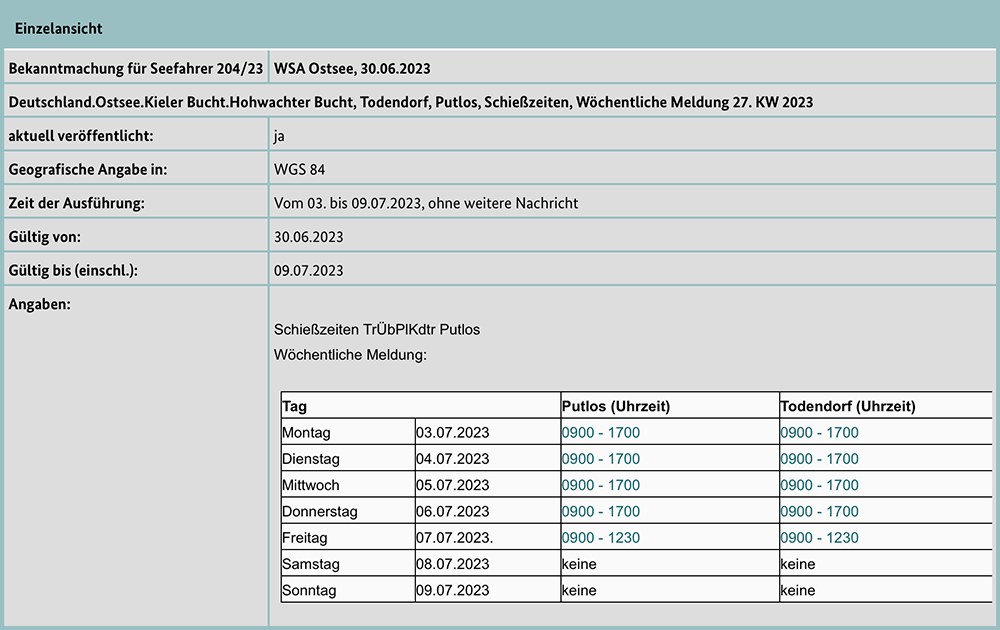Select Wednesday's Todendorf time link
1000x630 pixels.
[x=819, y=485]
